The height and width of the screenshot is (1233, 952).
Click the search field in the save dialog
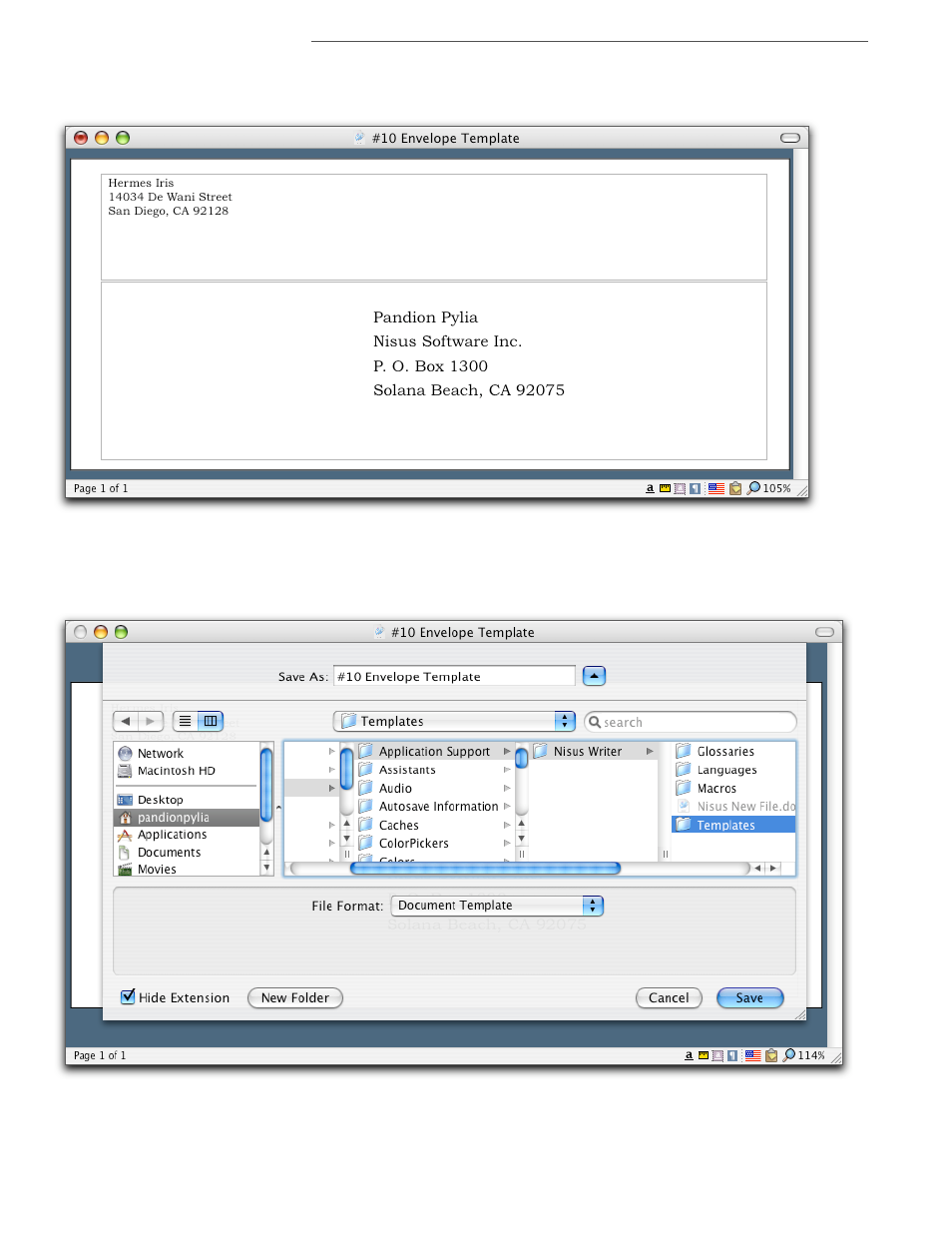pyautogui.click(x=691, y=721)
